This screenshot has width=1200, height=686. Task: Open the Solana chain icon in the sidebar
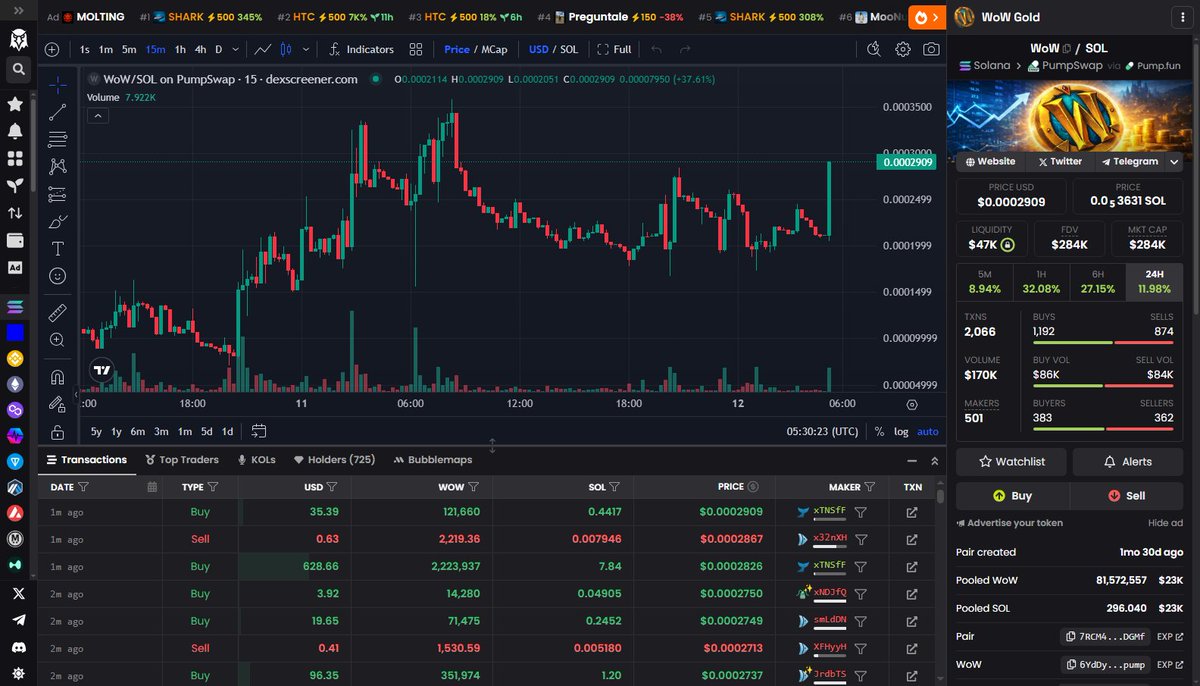15,307
